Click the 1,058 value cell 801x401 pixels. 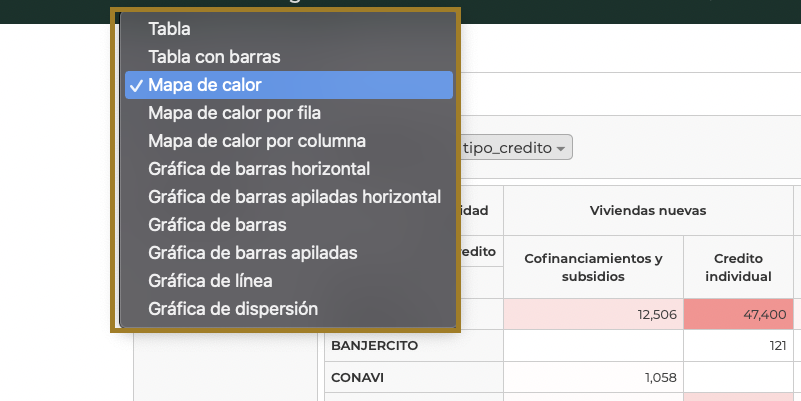[593, 378]
